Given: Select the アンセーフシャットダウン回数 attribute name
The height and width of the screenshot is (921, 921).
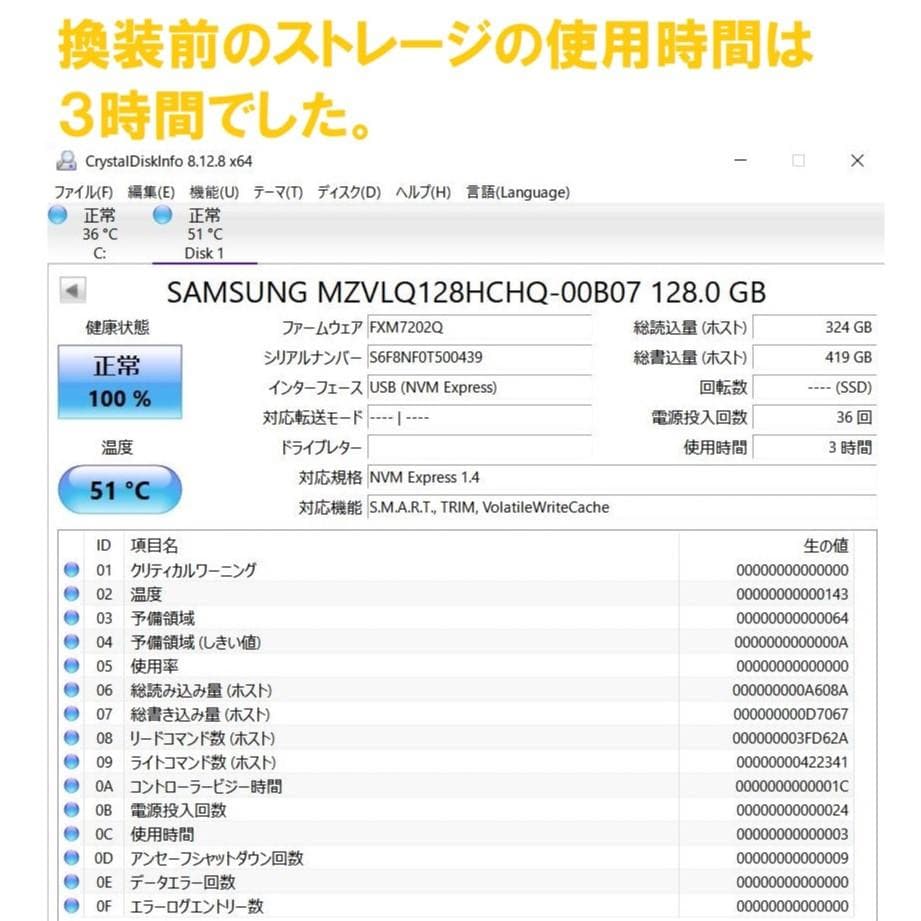Looking at the screenshot, I should click(217, 858).
